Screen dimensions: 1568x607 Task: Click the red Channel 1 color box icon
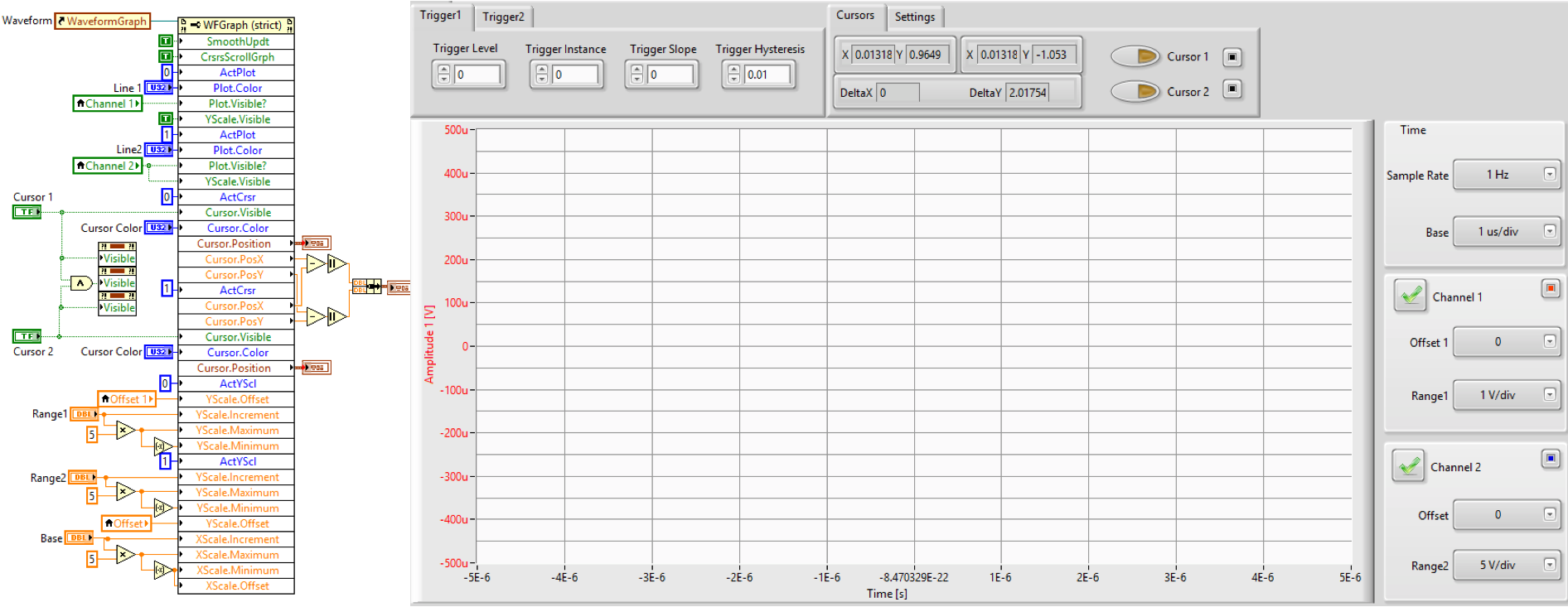1551,288
